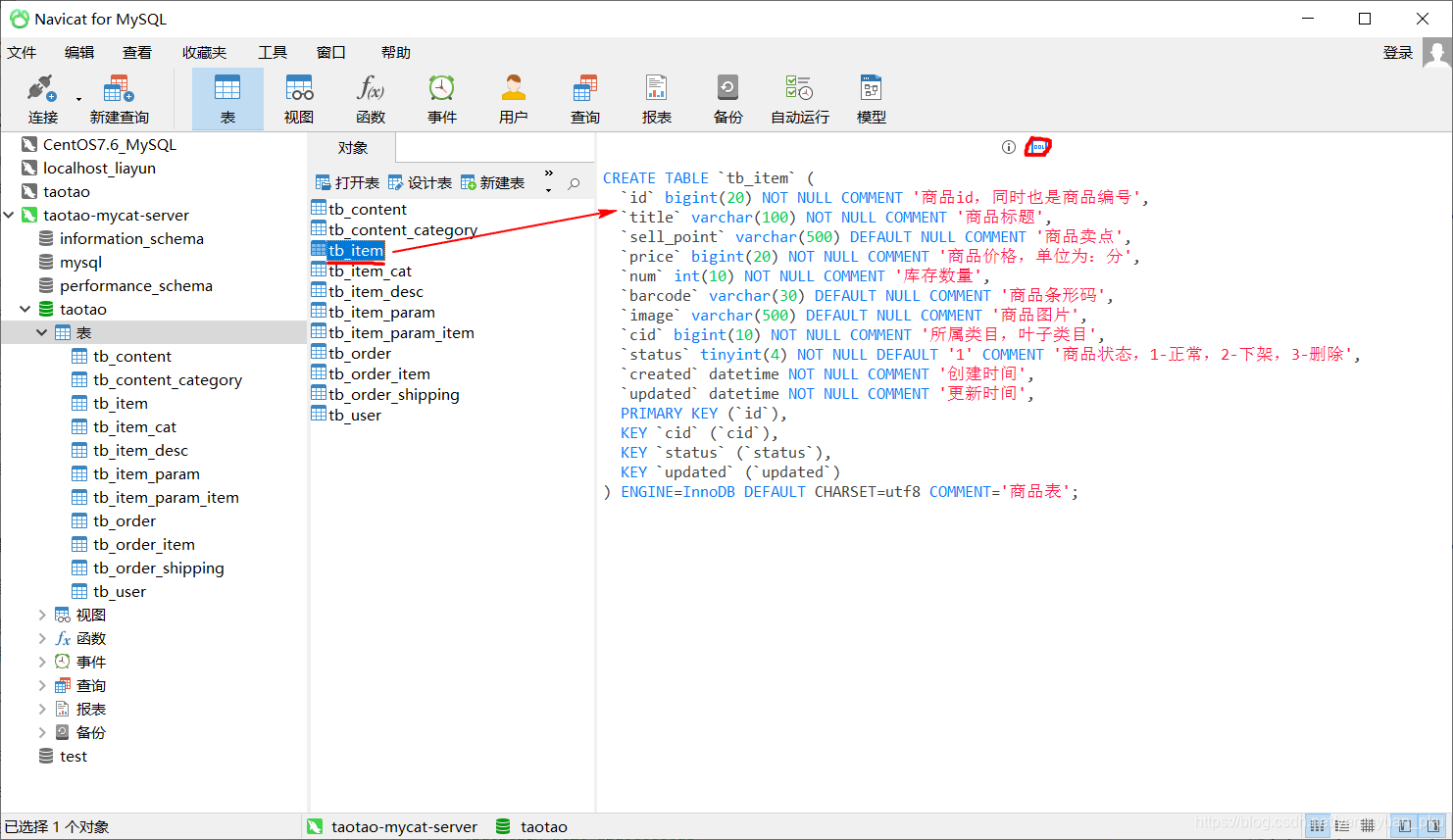Collapse the taotao database node

click(25, 309)
